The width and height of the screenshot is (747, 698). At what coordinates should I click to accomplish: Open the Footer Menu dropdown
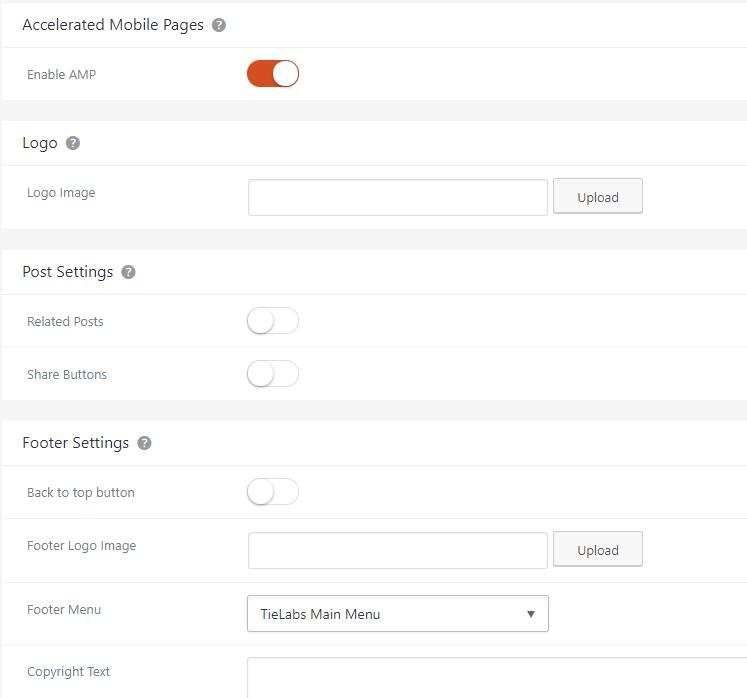click(397, 614)
